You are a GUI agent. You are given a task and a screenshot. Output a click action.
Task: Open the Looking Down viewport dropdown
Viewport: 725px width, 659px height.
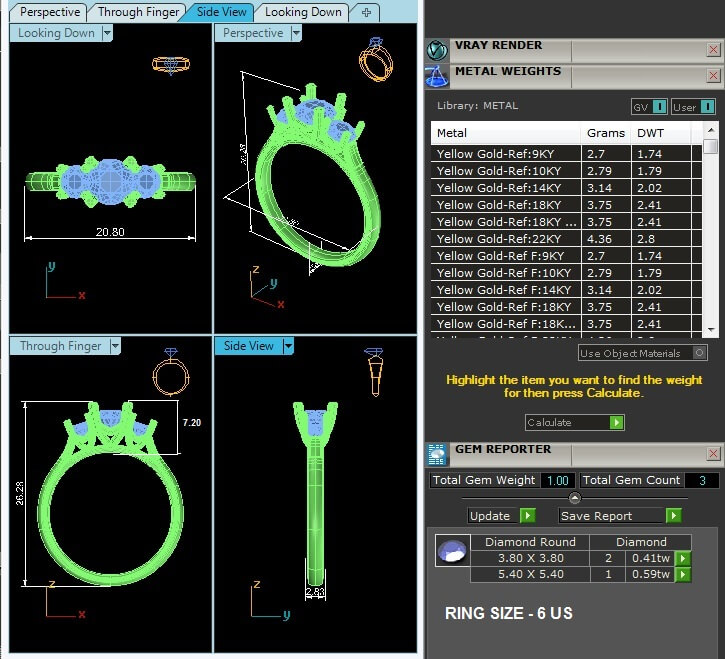pos(107,33)
